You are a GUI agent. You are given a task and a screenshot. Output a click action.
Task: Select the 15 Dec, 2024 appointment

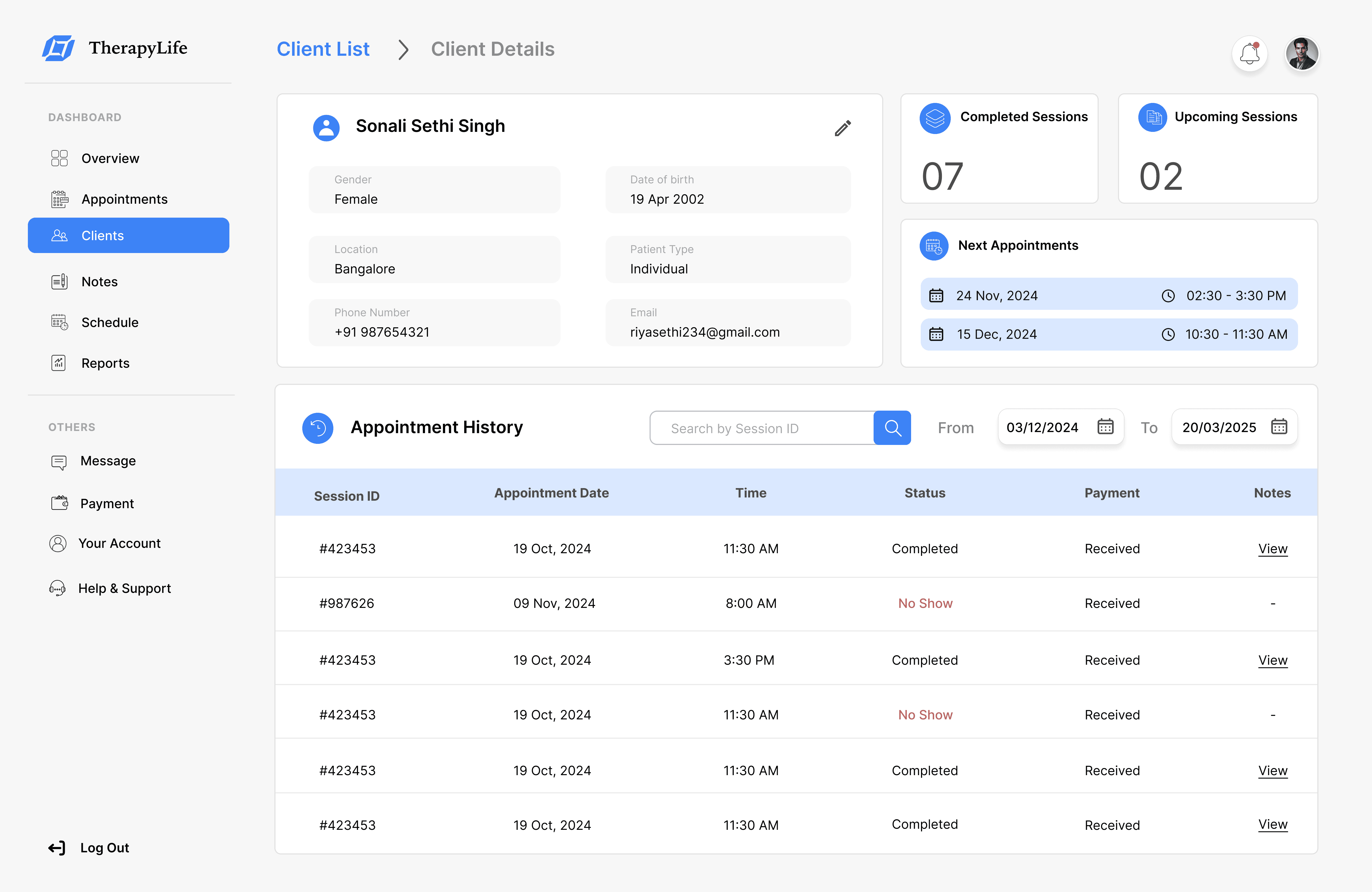[1109, 334]
